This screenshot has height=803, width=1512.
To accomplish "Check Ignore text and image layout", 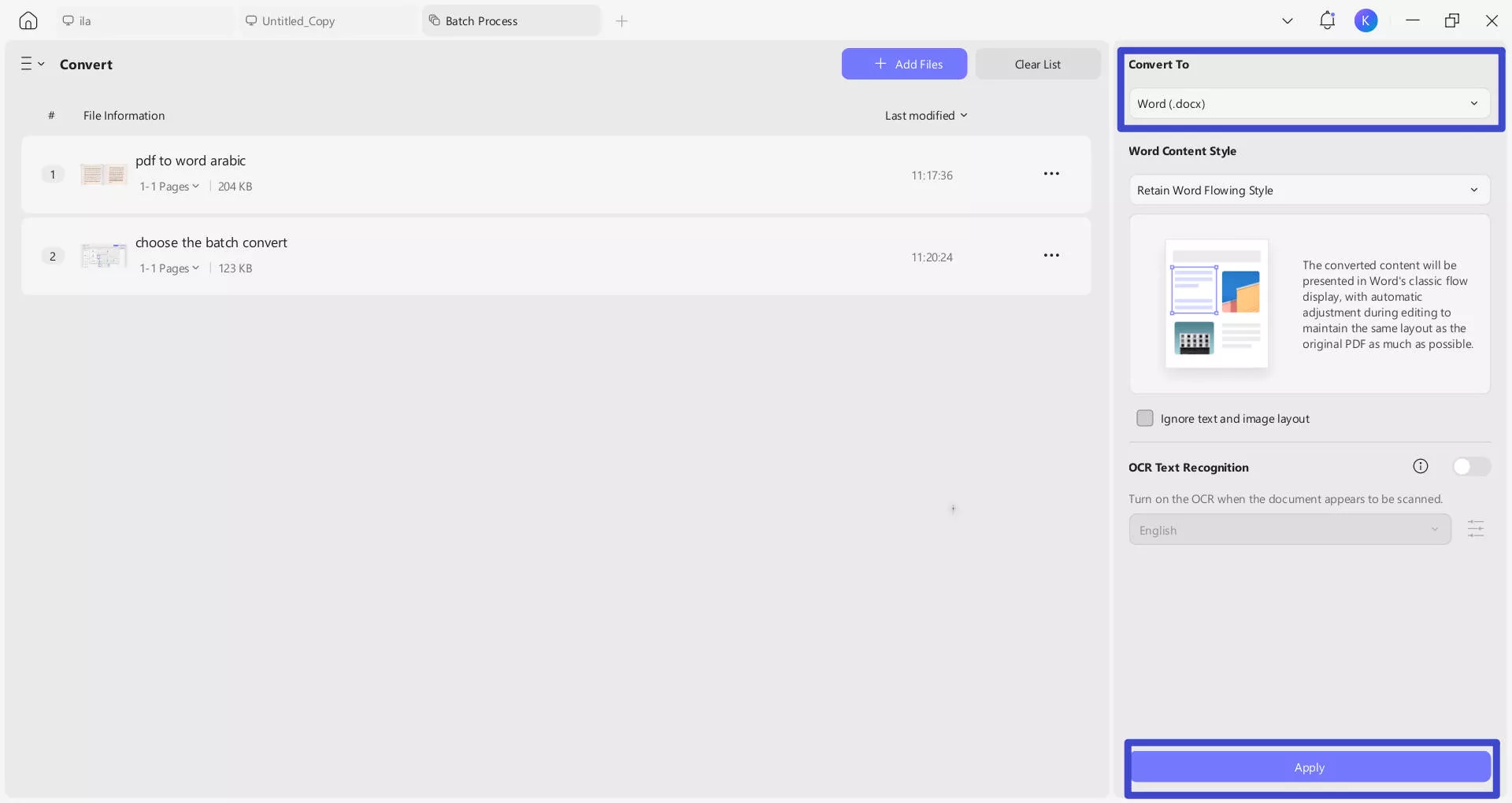I will pyautogui.click(x=1144, y=418).
